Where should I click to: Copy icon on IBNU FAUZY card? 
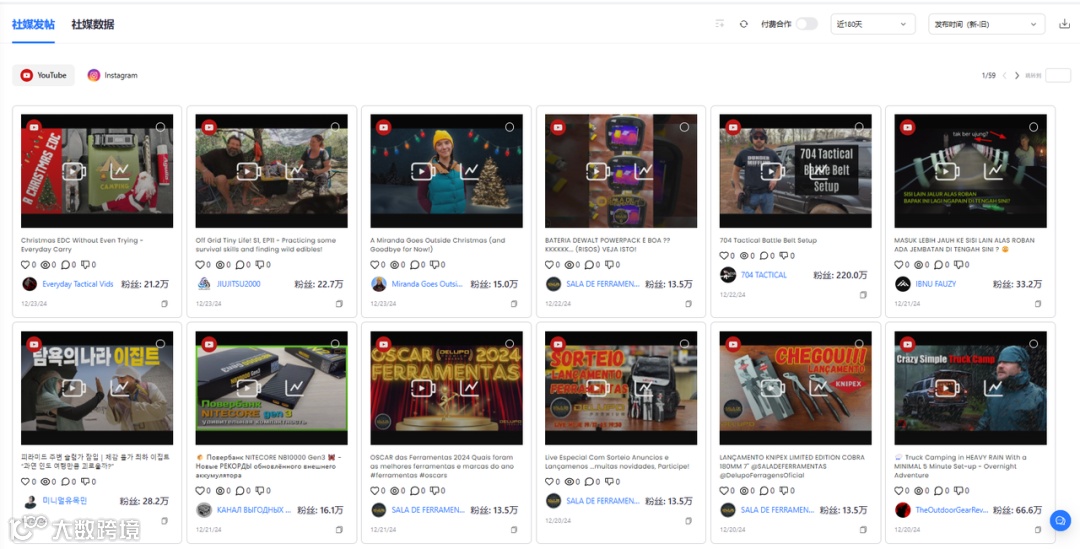pos(1038,303)
